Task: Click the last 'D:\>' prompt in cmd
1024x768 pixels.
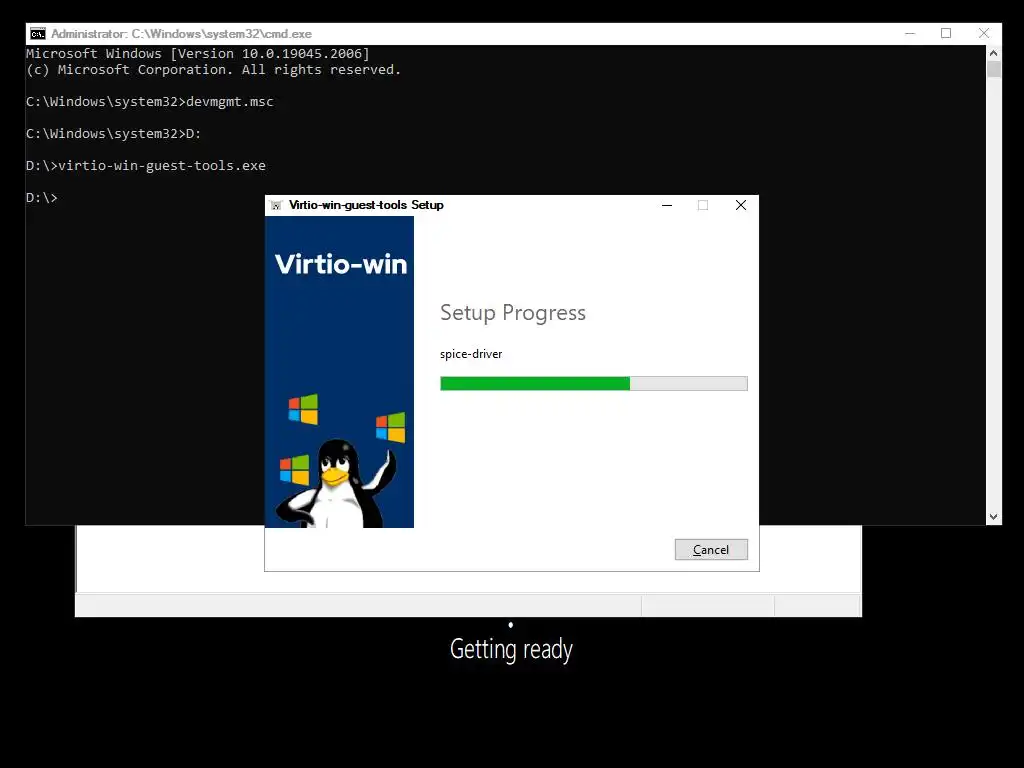Action: point(42,198)
